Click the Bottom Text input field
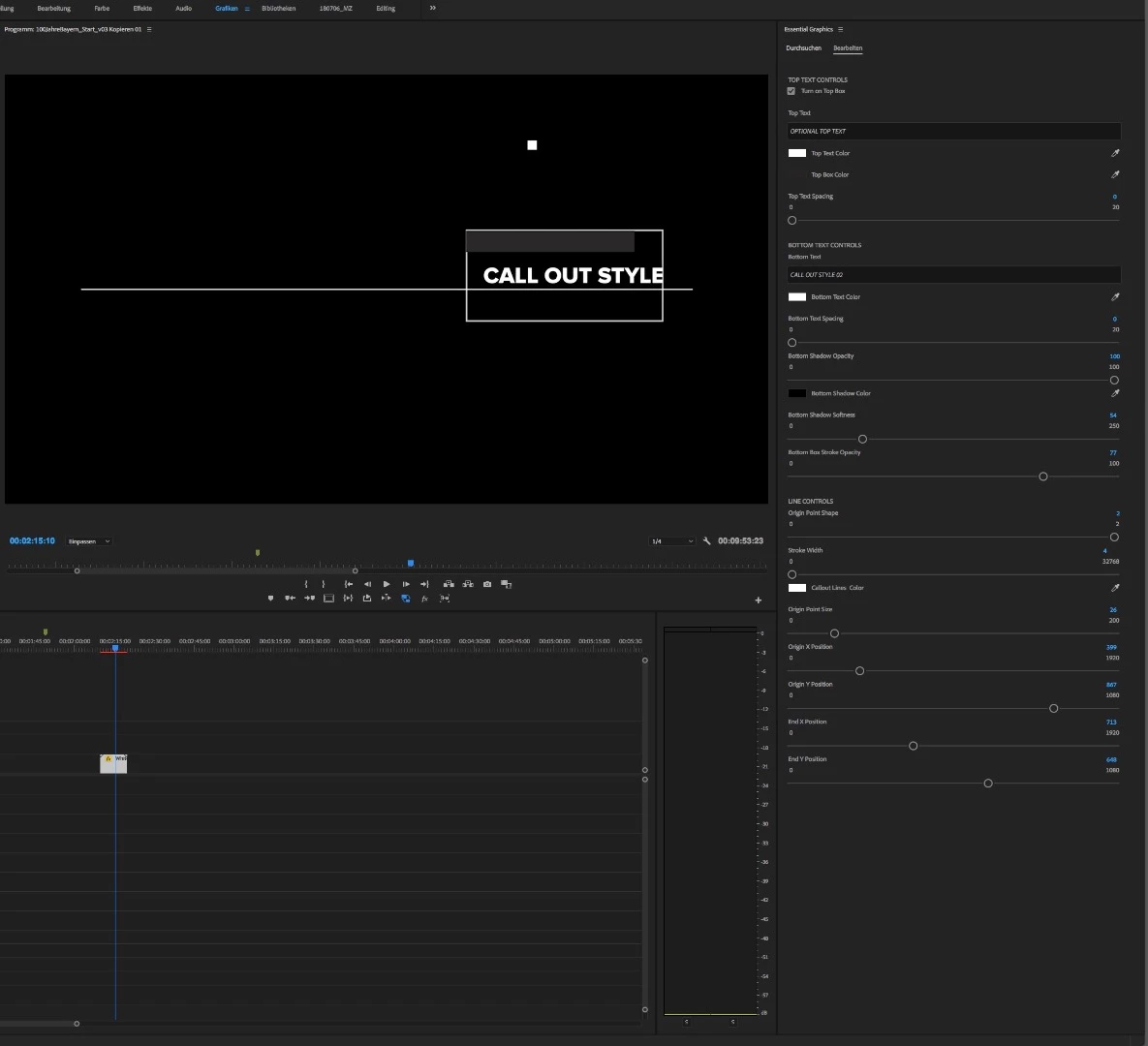 pyautogui.click(x=953, y=274)
